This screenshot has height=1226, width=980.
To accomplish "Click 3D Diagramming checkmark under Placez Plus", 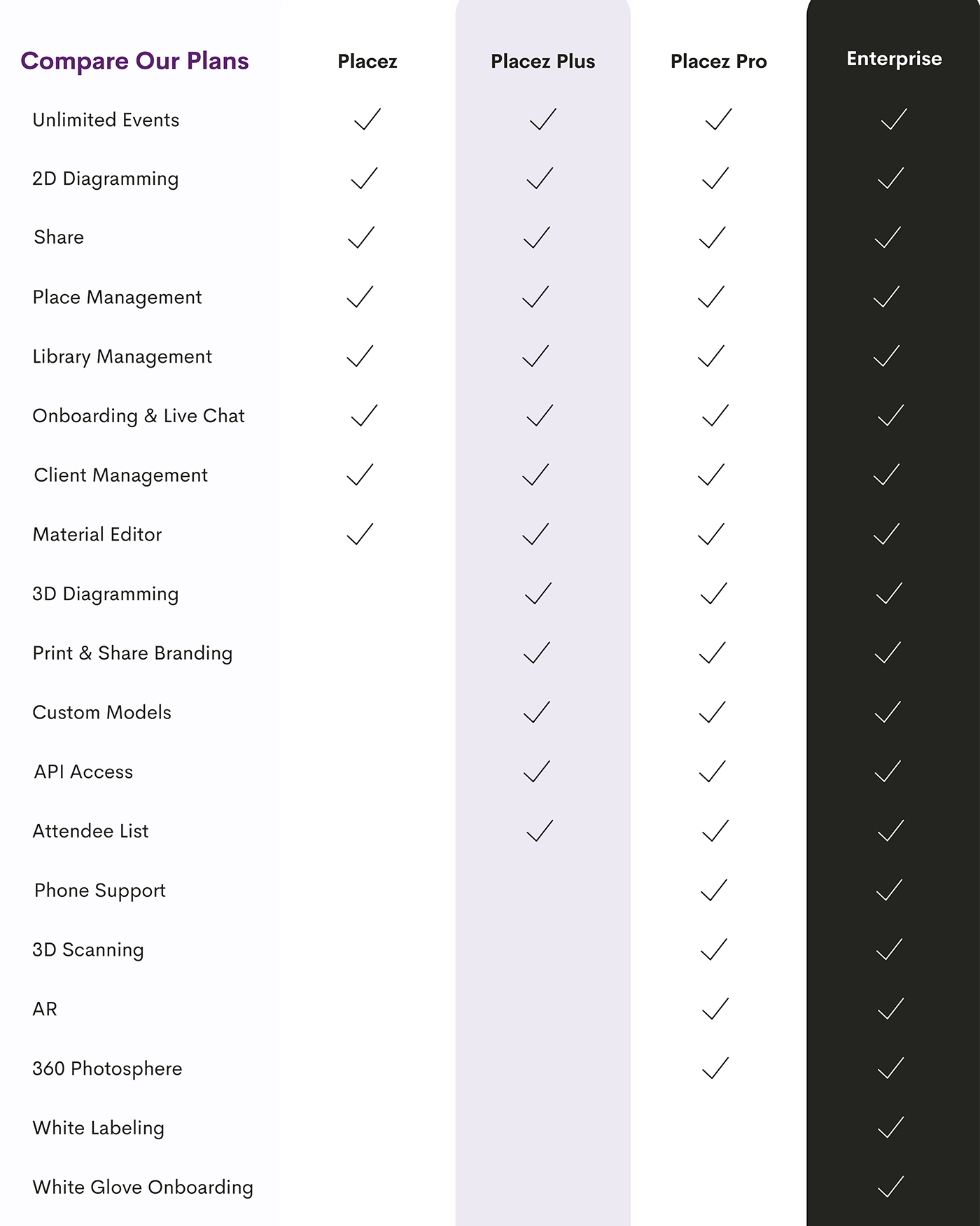I will (x=538, y=594).
